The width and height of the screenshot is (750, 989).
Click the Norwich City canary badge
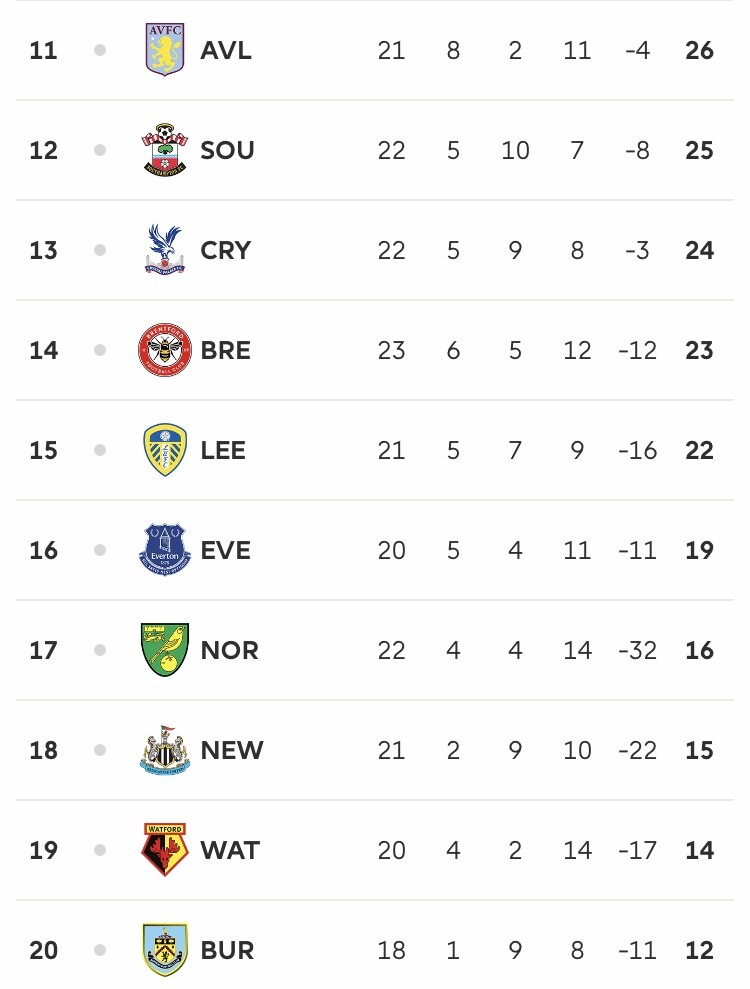165,650
